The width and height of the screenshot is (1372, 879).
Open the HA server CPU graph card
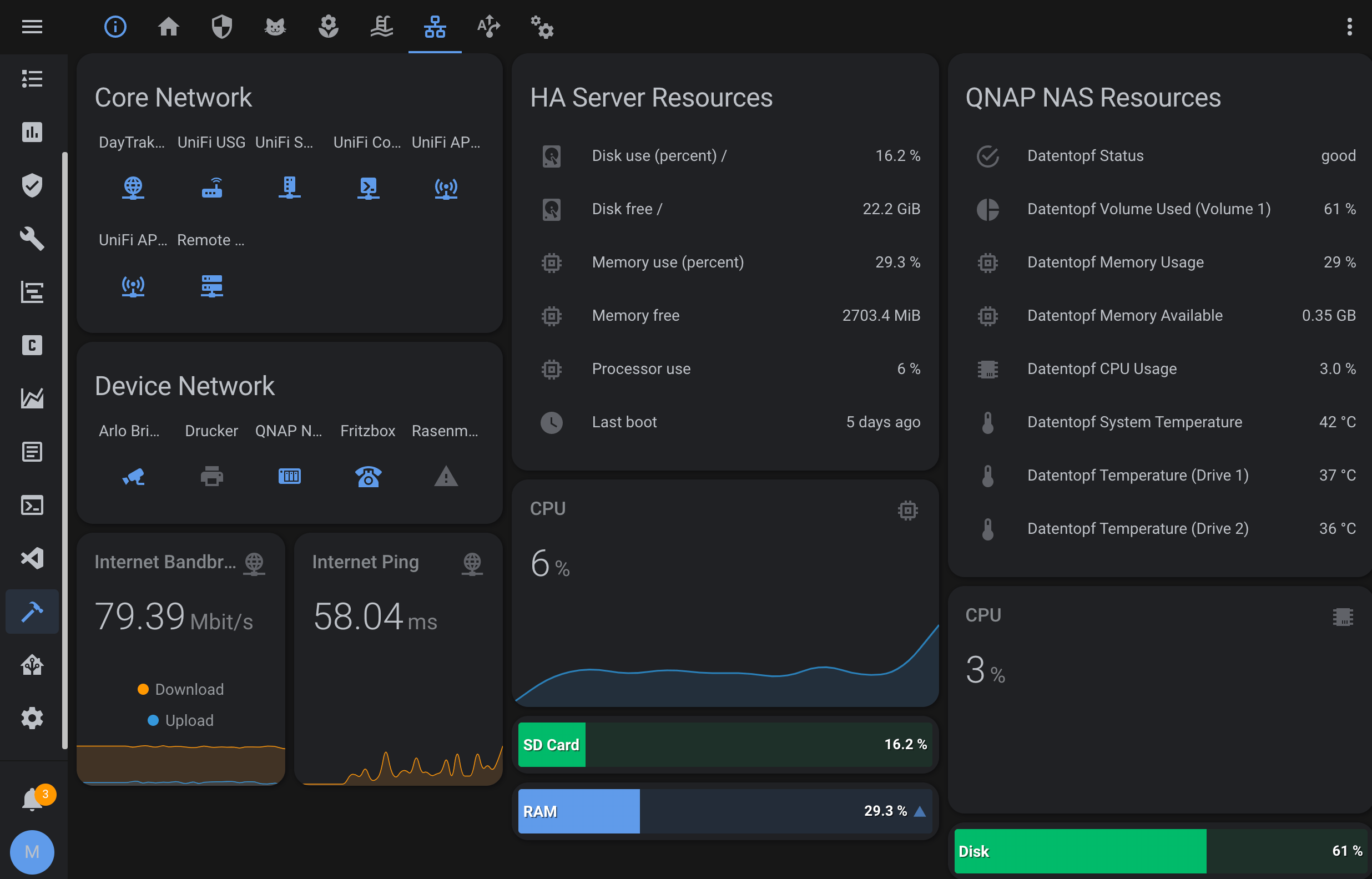(x=725, y=593)
